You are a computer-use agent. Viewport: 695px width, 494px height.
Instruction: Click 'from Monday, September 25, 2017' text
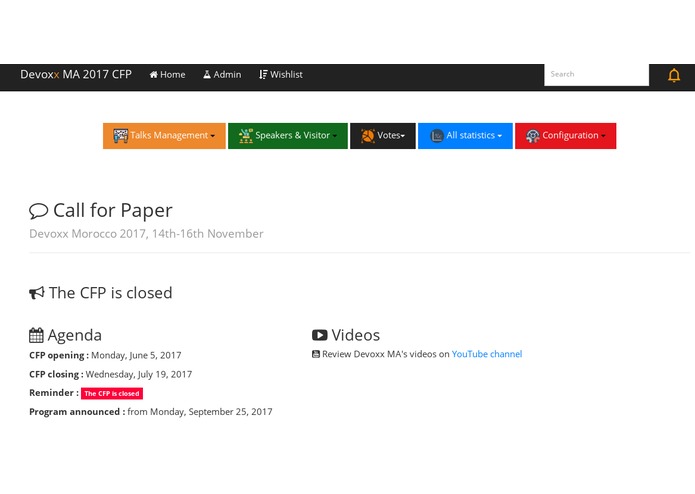pyautogui.click(x=200, y=412)
